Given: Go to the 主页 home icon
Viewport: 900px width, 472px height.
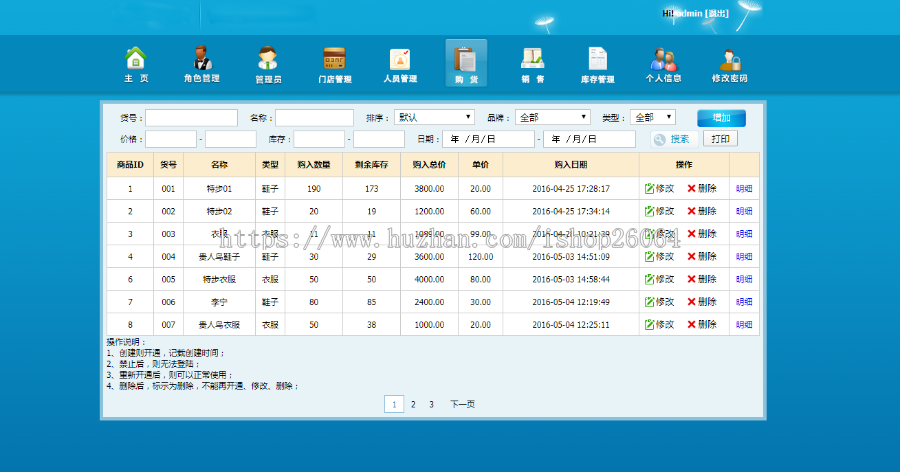Looking at the screenshot, I should [x=136, y=64].
